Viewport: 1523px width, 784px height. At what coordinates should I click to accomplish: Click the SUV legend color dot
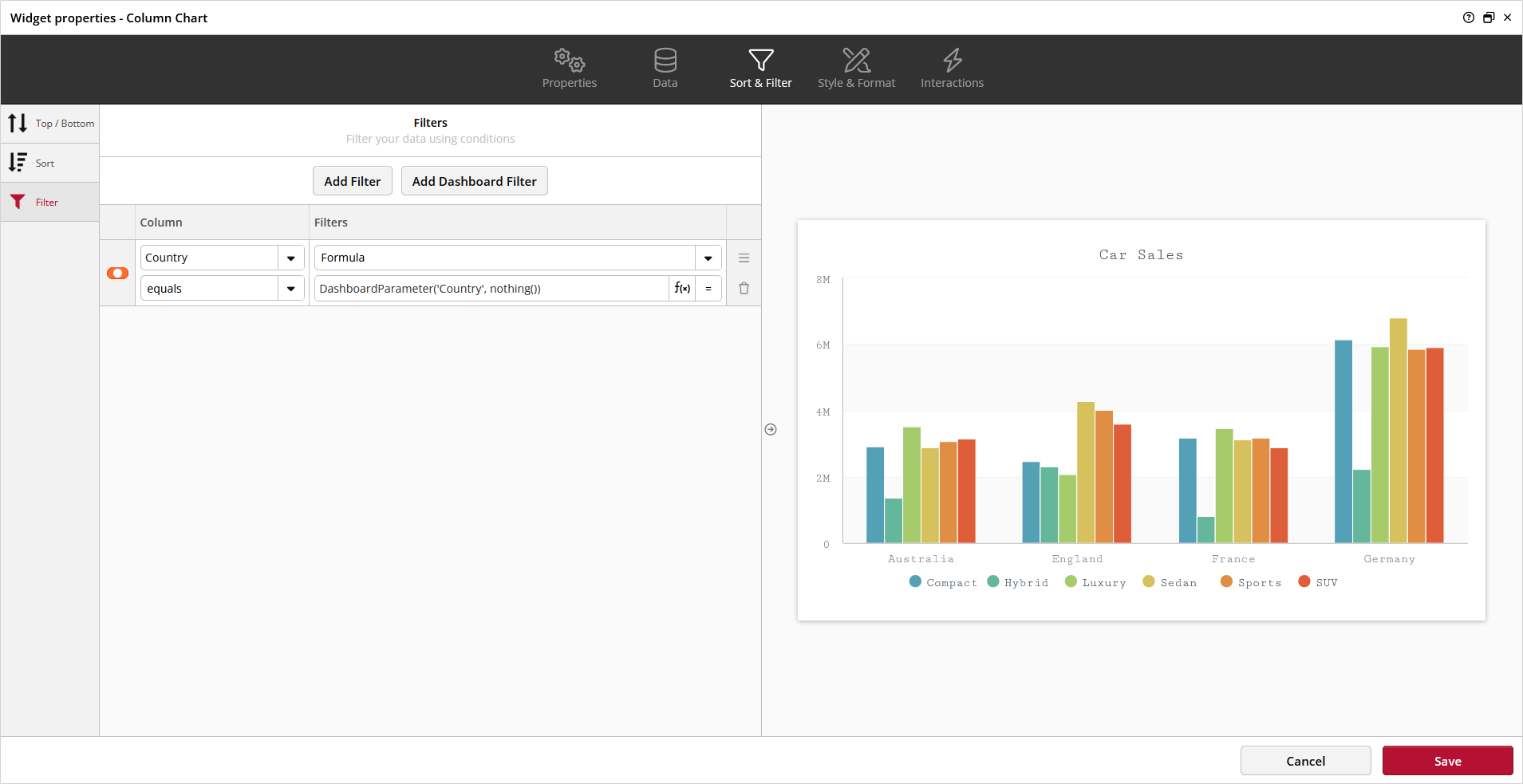(1304, 581)
